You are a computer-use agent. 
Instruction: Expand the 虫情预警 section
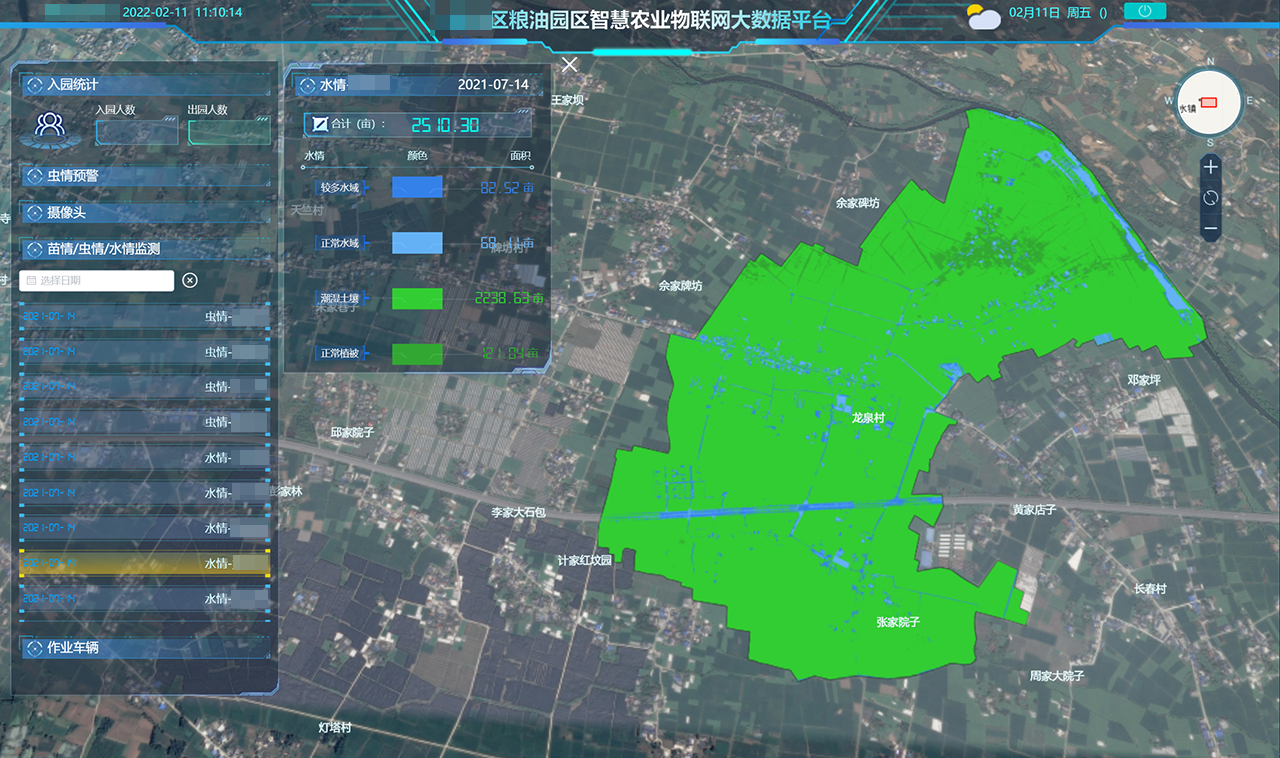point(145,176)
